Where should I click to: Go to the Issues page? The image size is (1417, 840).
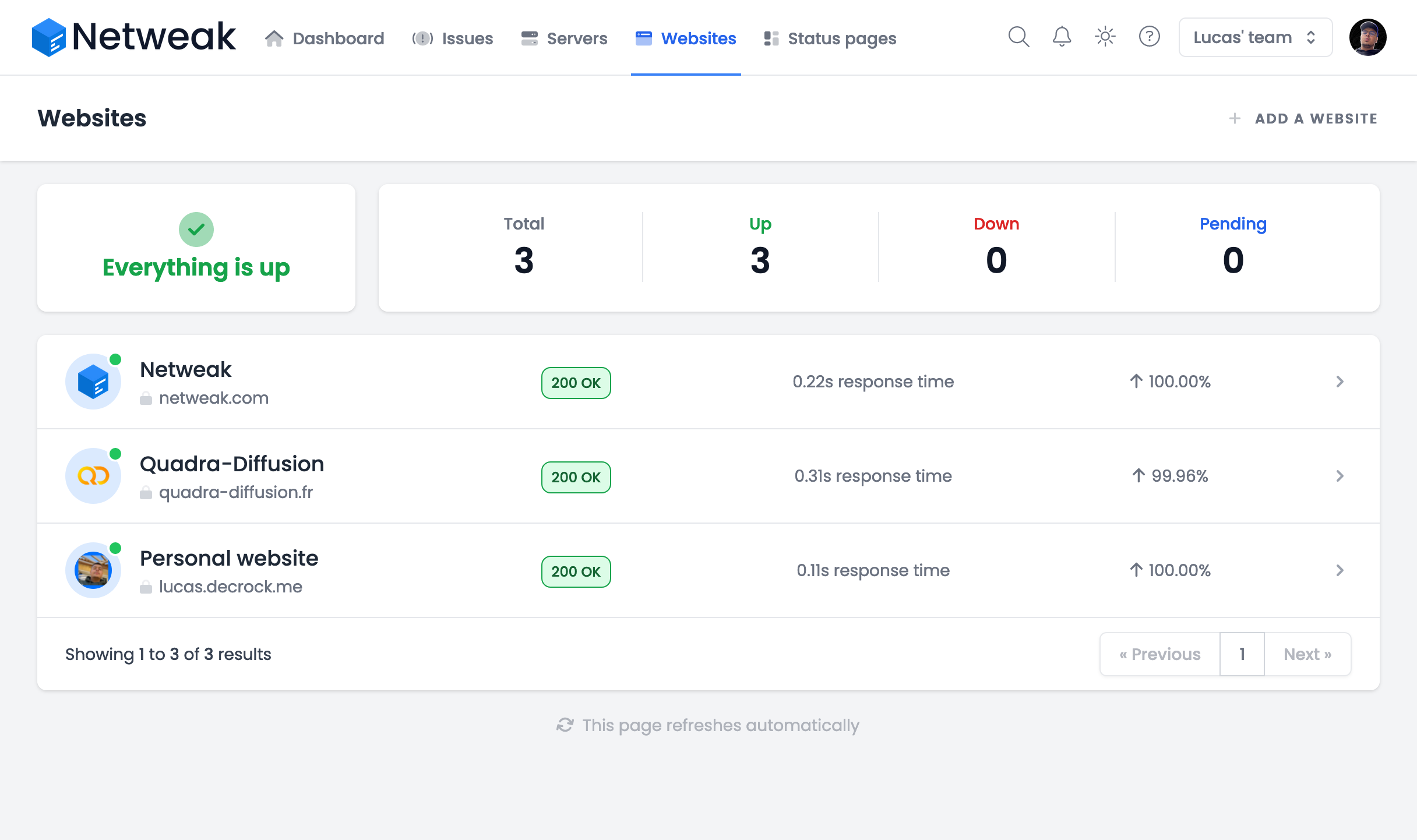(x=453, y=38)
